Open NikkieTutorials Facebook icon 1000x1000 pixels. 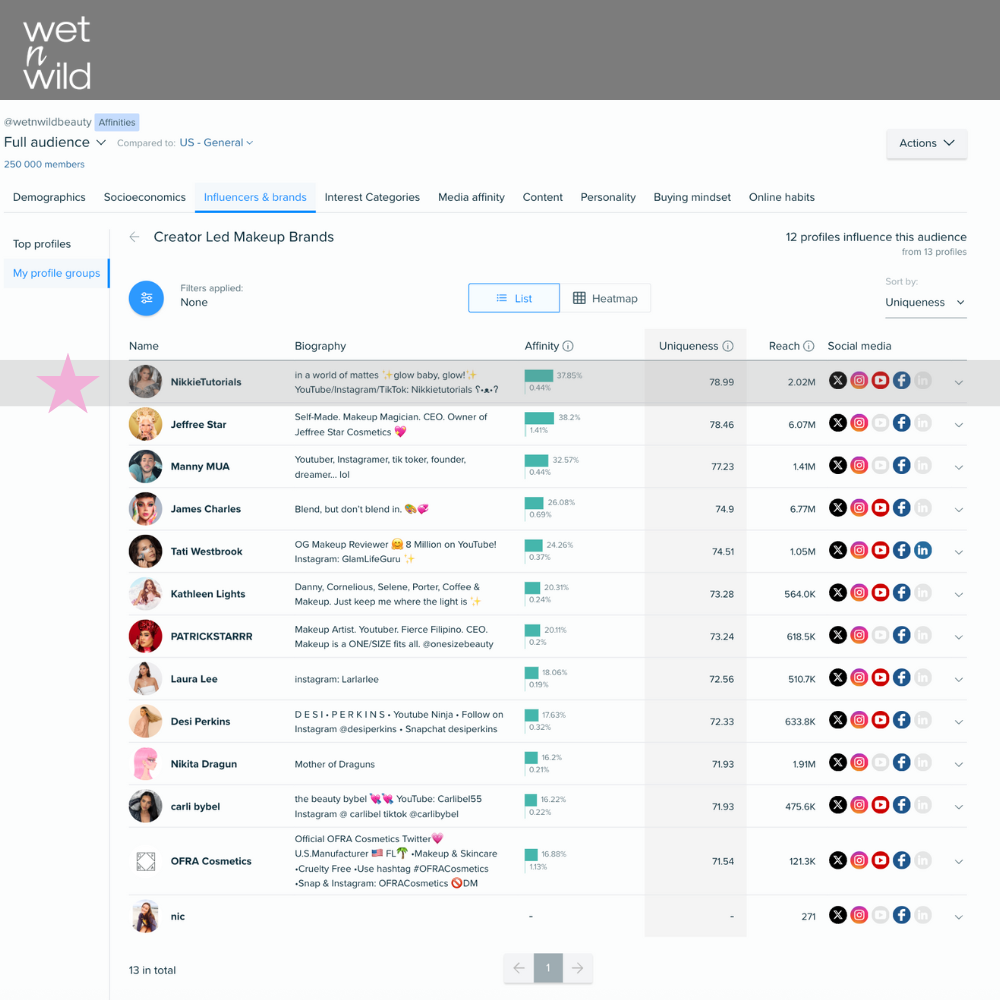click(901, 381)
